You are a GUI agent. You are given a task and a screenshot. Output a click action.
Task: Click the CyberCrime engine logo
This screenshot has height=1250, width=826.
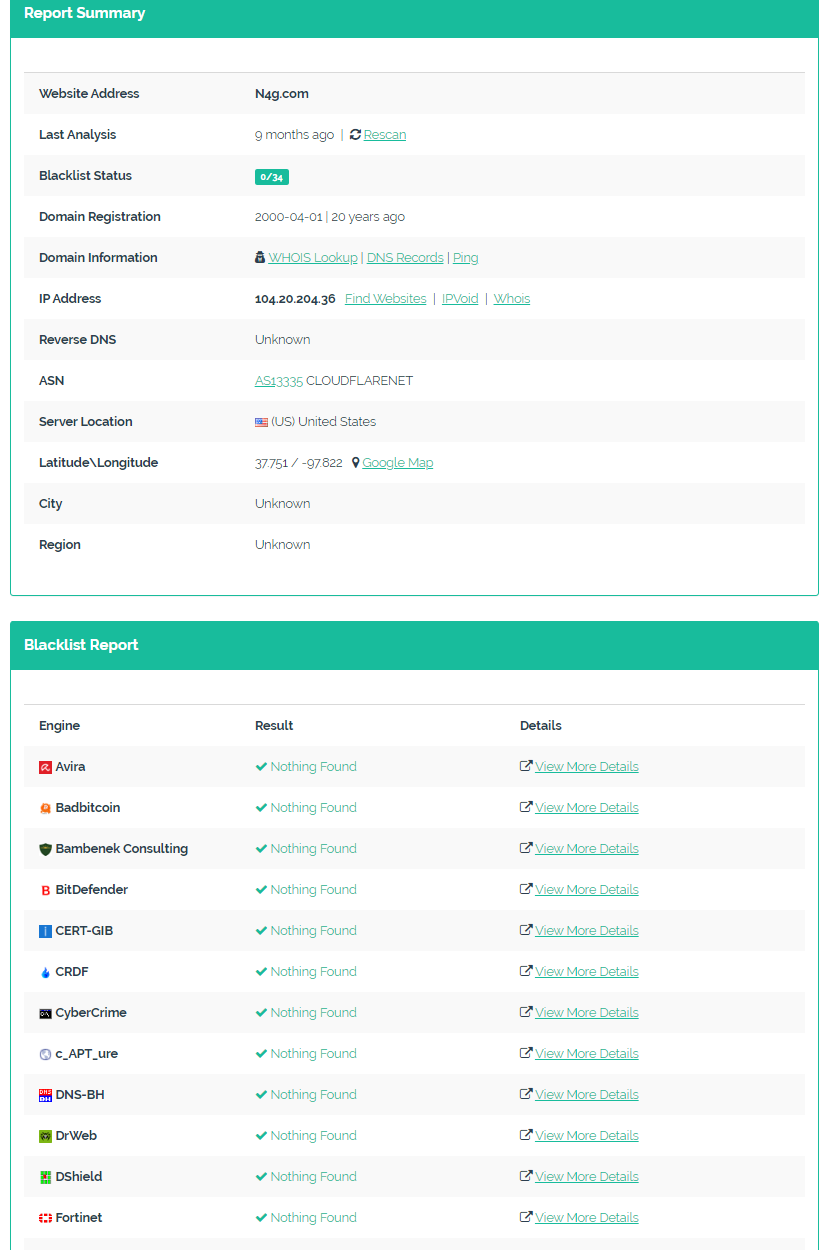pyautogui.click(x=45, y=1013)
